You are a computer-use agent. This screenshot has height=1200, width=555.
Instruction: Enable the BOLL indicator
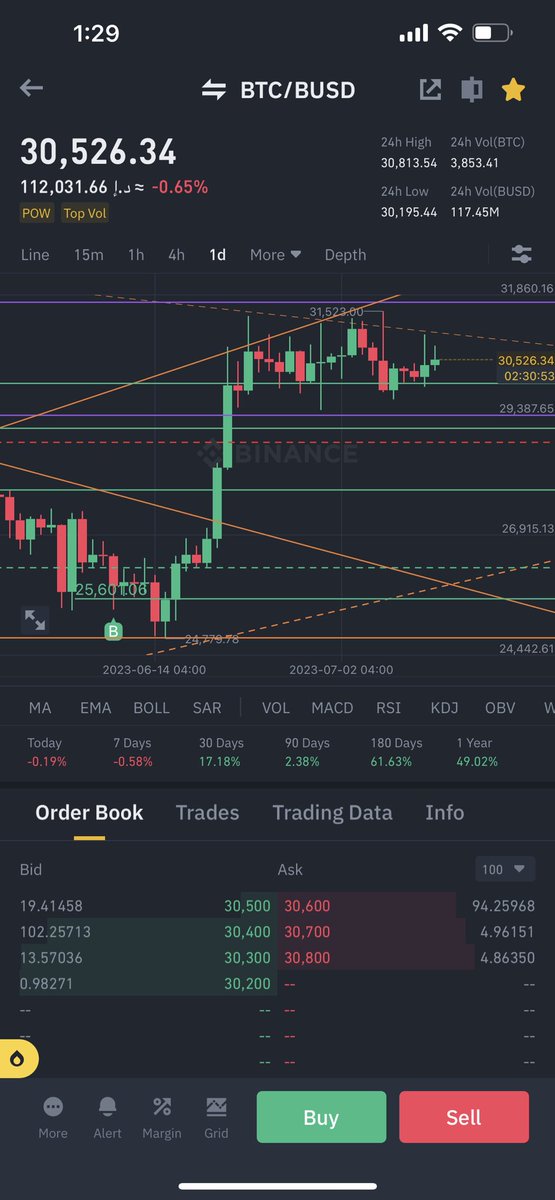[152, 707]
